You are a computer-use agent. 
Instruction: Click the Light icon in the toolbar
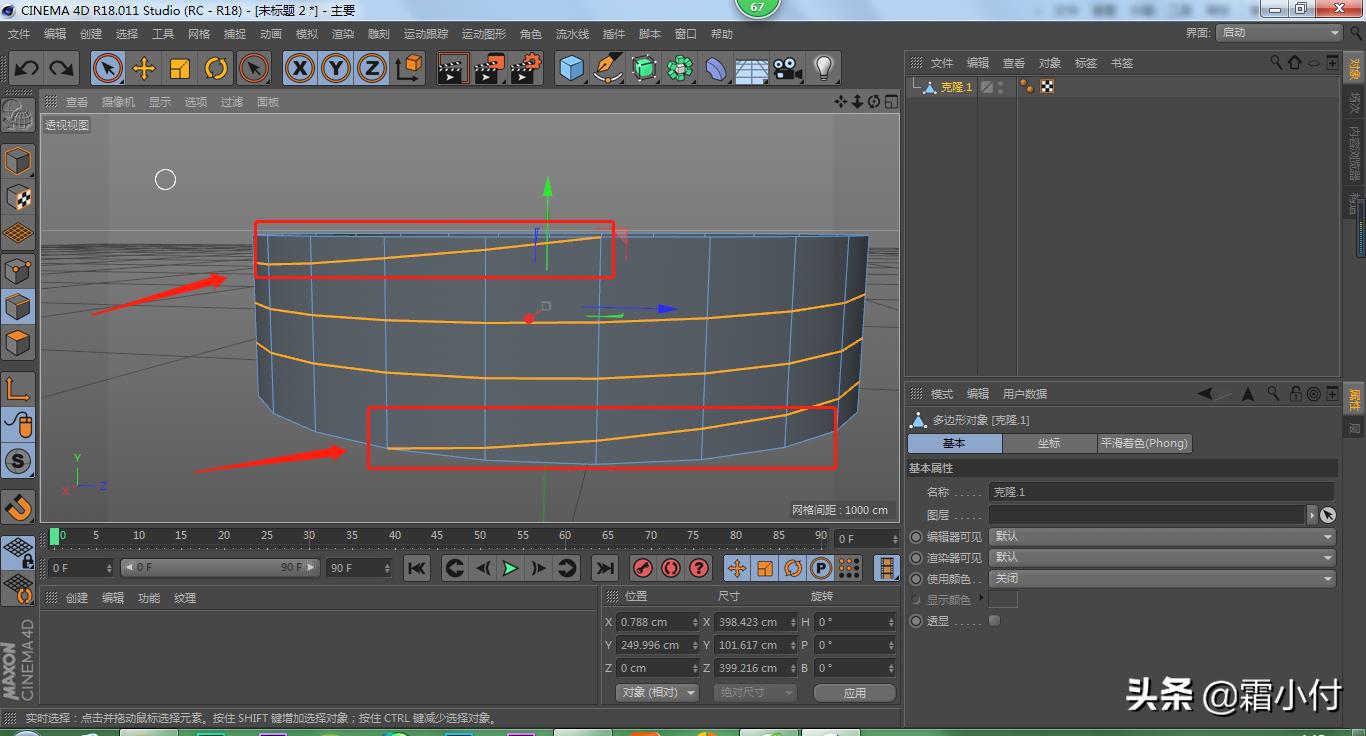pos(822,68)
